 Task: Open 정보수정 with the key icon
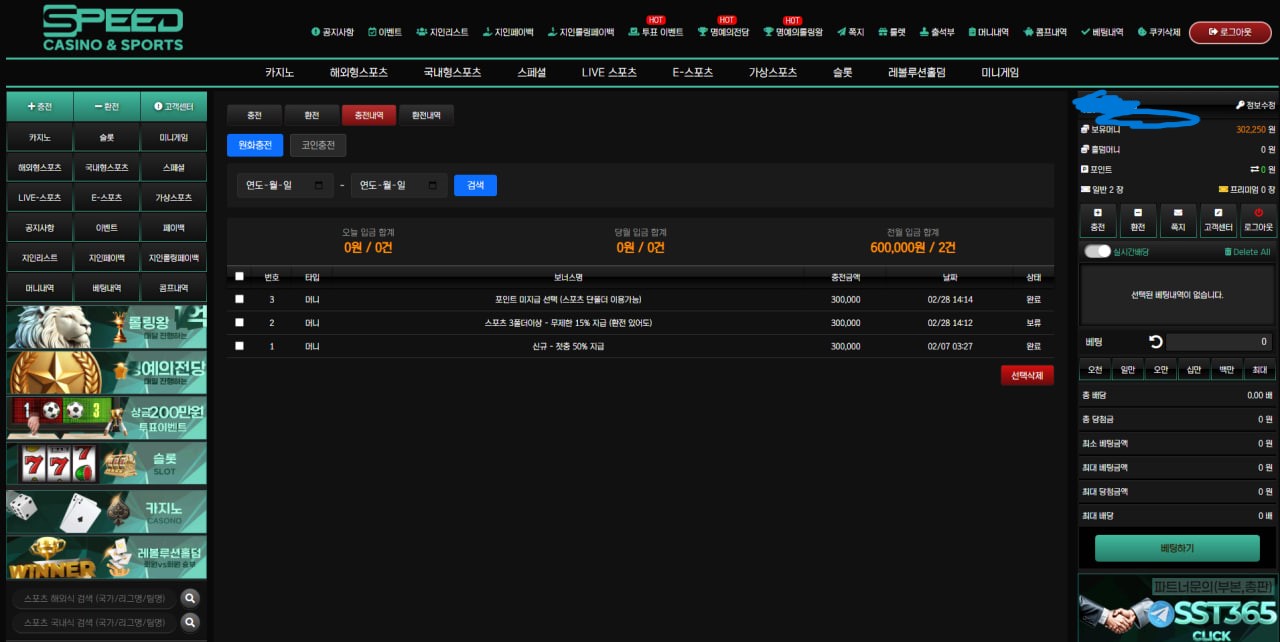coord(1240,105)
